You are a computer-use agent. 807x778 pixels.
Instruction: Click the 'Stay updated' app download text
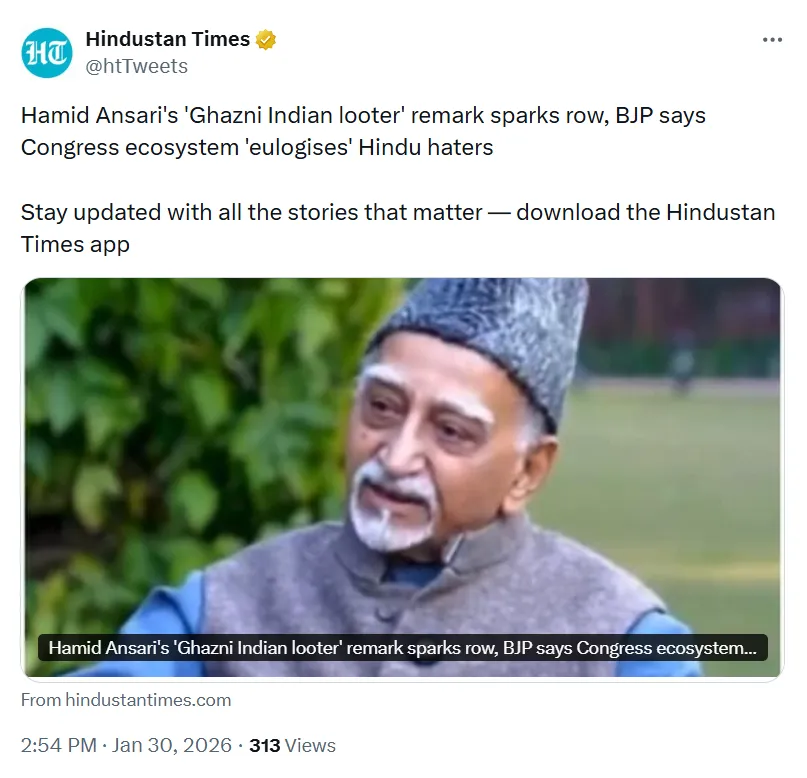point(397,228)
